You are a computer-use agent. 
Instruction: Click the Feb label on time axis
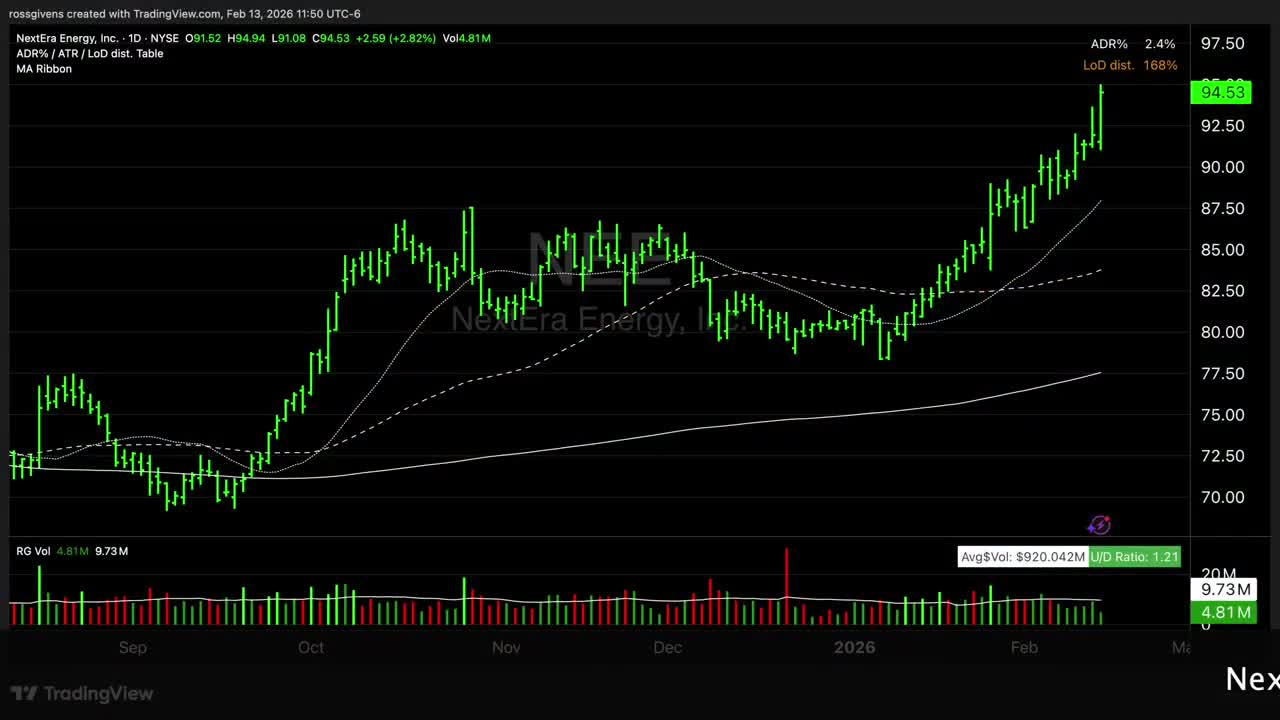(x=1024, y=647)
